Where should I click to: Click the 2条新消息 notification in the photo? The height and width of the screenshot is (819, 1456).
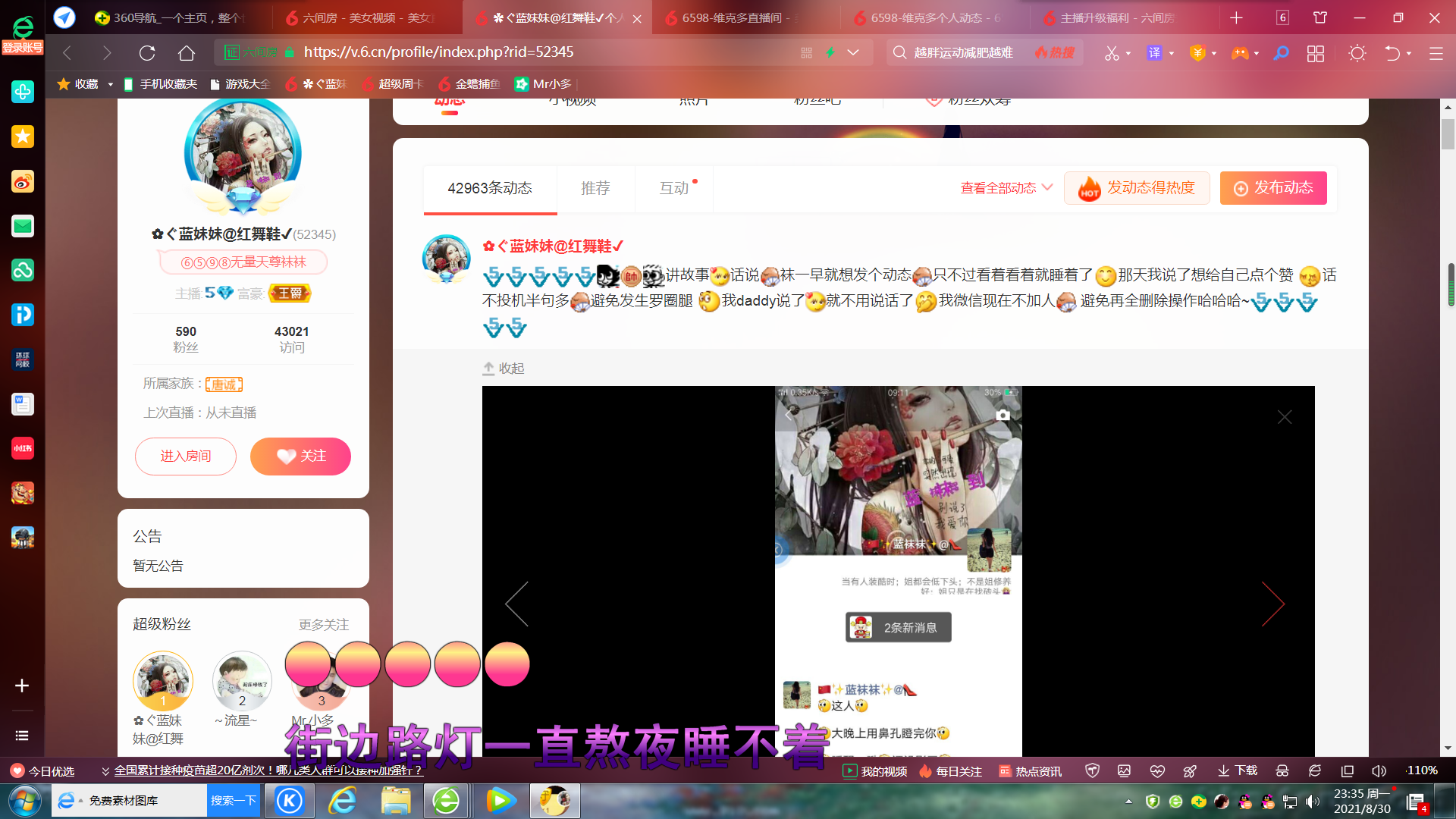(x=899, y=628)
